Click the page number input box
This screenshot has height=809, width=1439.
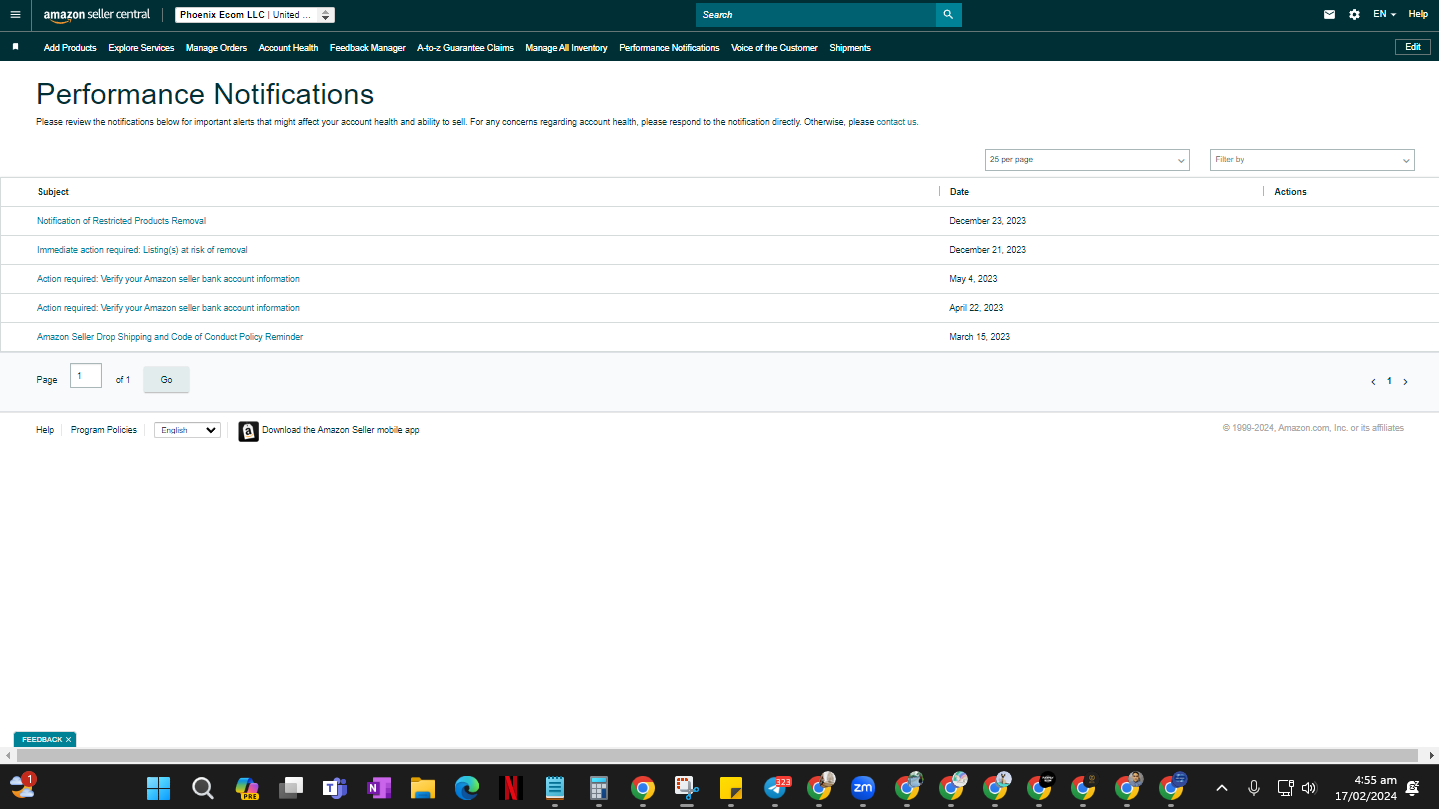point(86,376)
